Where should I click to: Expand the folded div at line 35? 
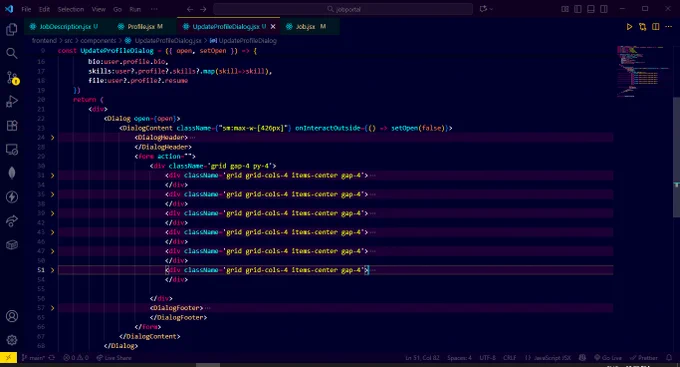[52, 194]
